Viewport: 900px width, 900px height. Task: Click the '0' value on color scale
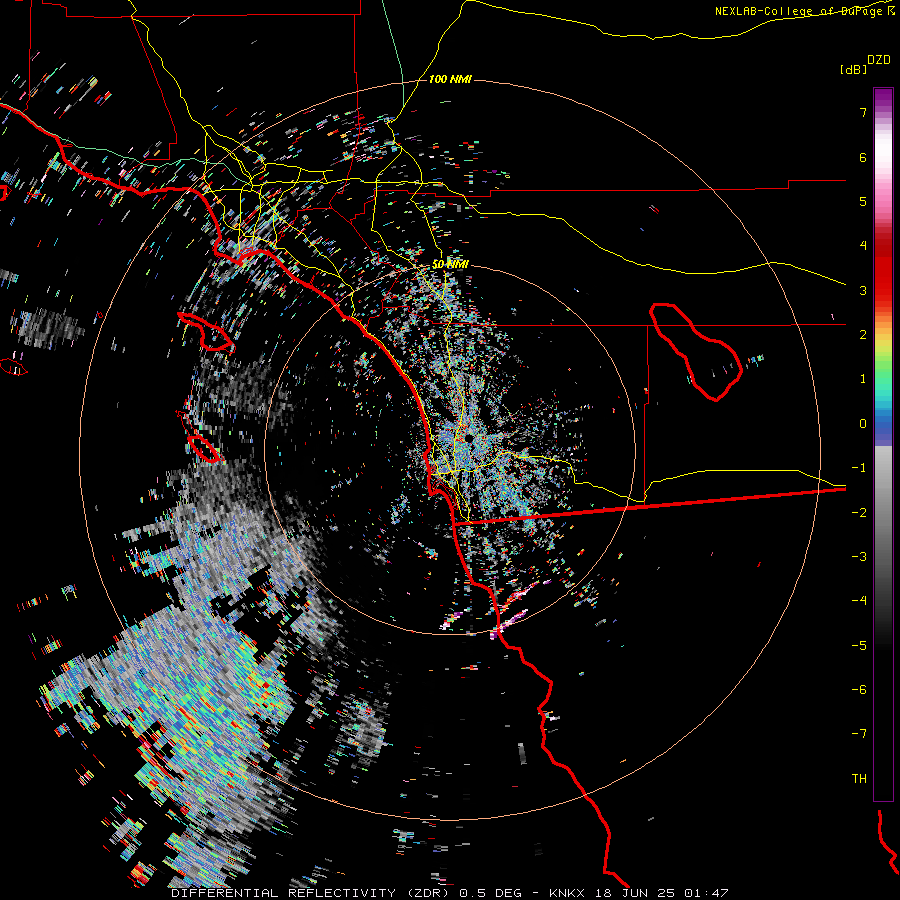point(863,424)
